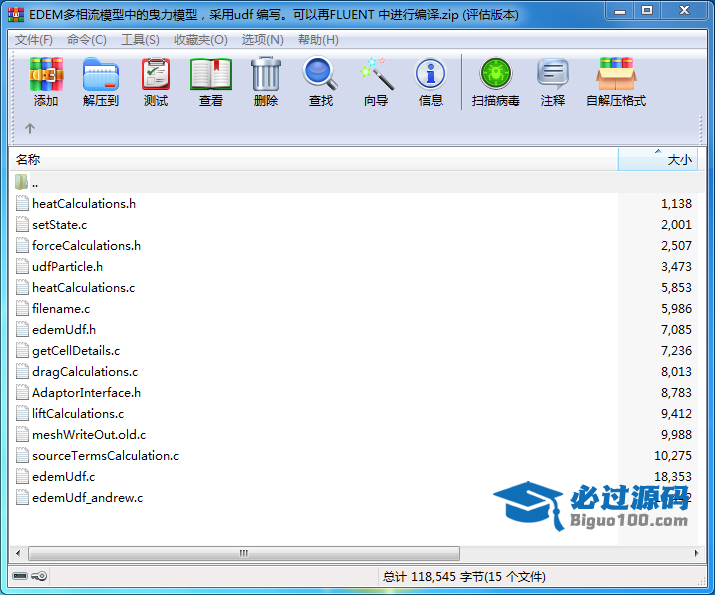Click the Extract To (解压到) icon
This screenshot has height=595, width=715.
point(100,82)
